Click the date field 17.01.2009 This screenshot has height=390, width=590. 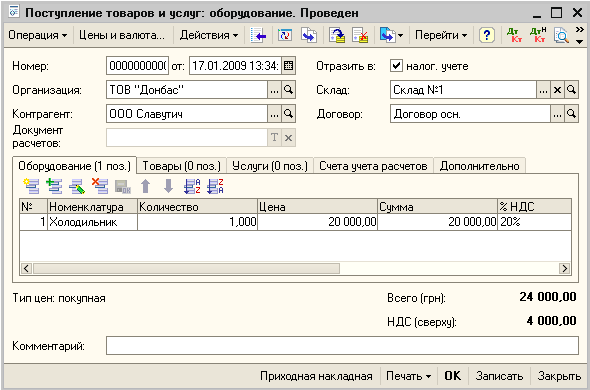point(235,66)
